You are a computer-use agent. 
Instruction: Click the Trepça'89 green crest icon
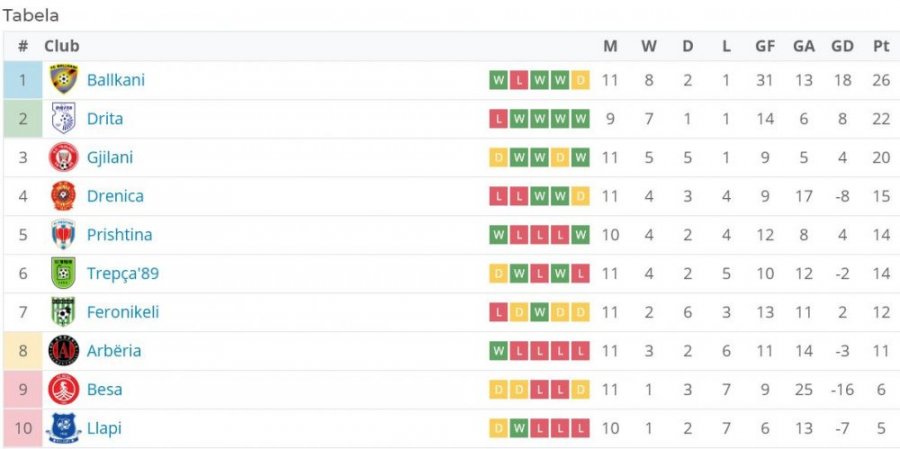tap(63, 273)
